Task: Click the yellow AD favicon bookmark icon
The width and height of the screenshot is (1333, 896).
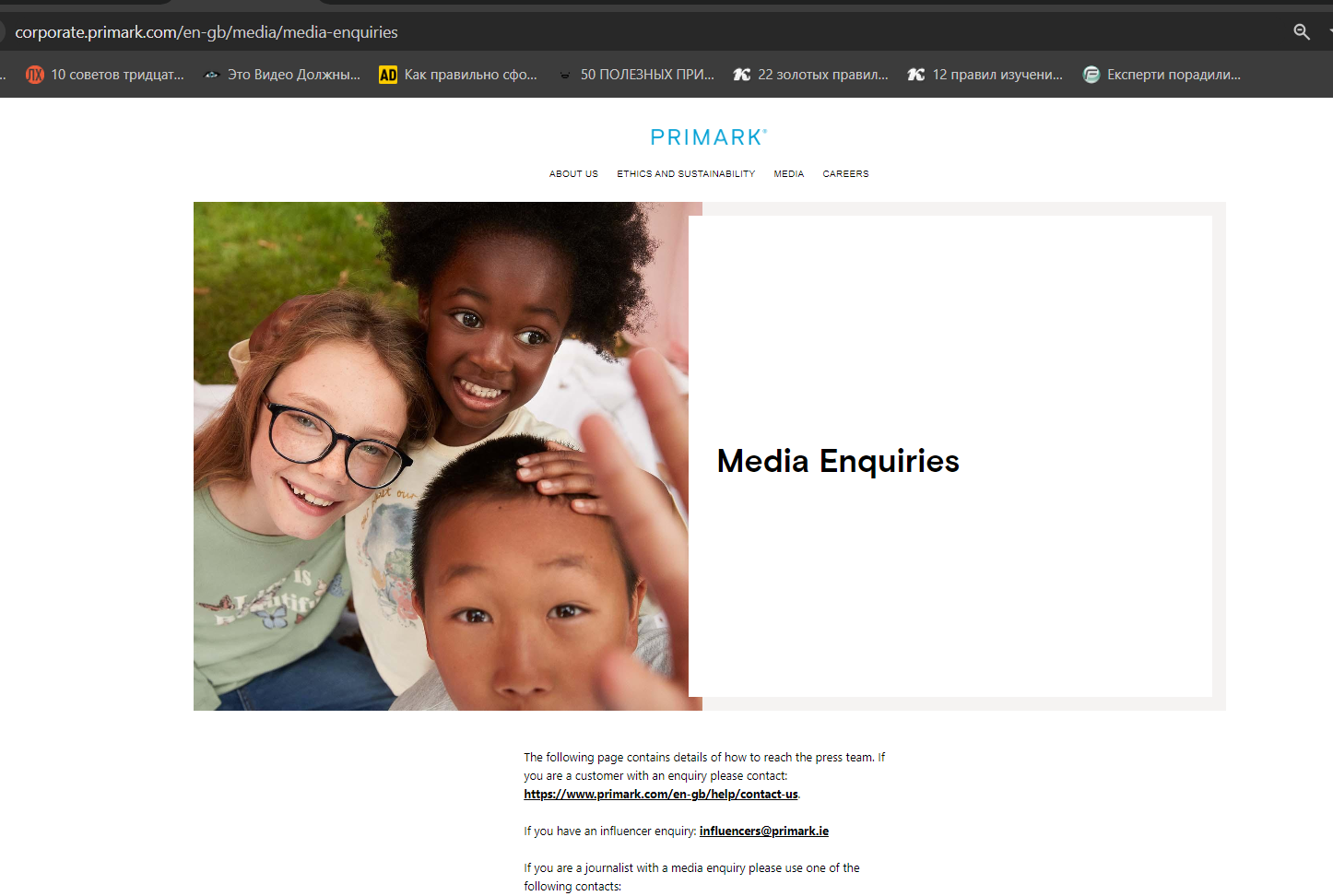Action: click(x=388, y=75)
